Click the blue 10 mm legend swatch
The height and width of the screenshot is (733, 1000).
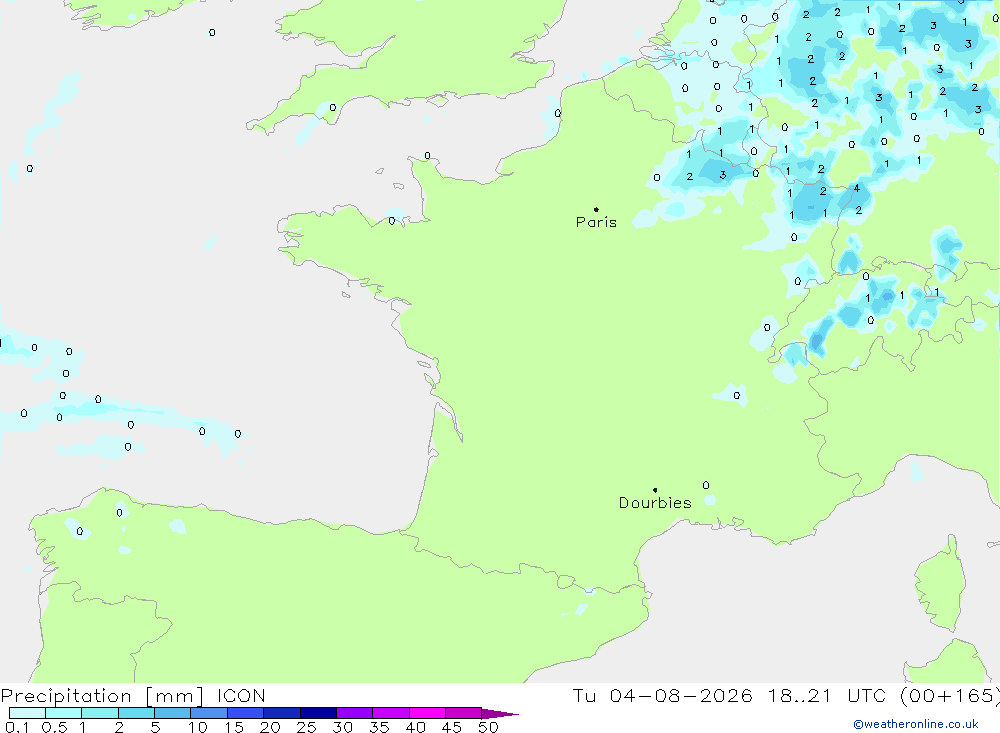coord(209,713)
